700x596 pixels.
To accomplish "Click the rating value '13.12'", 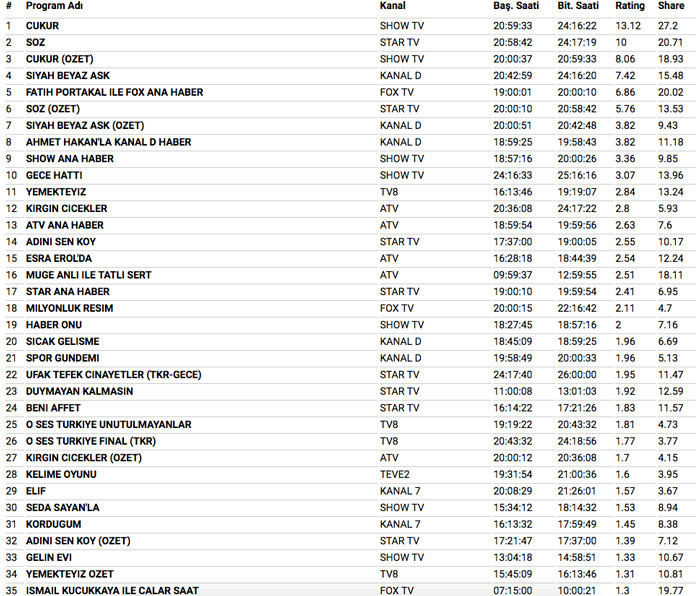I will coord(628,26).
